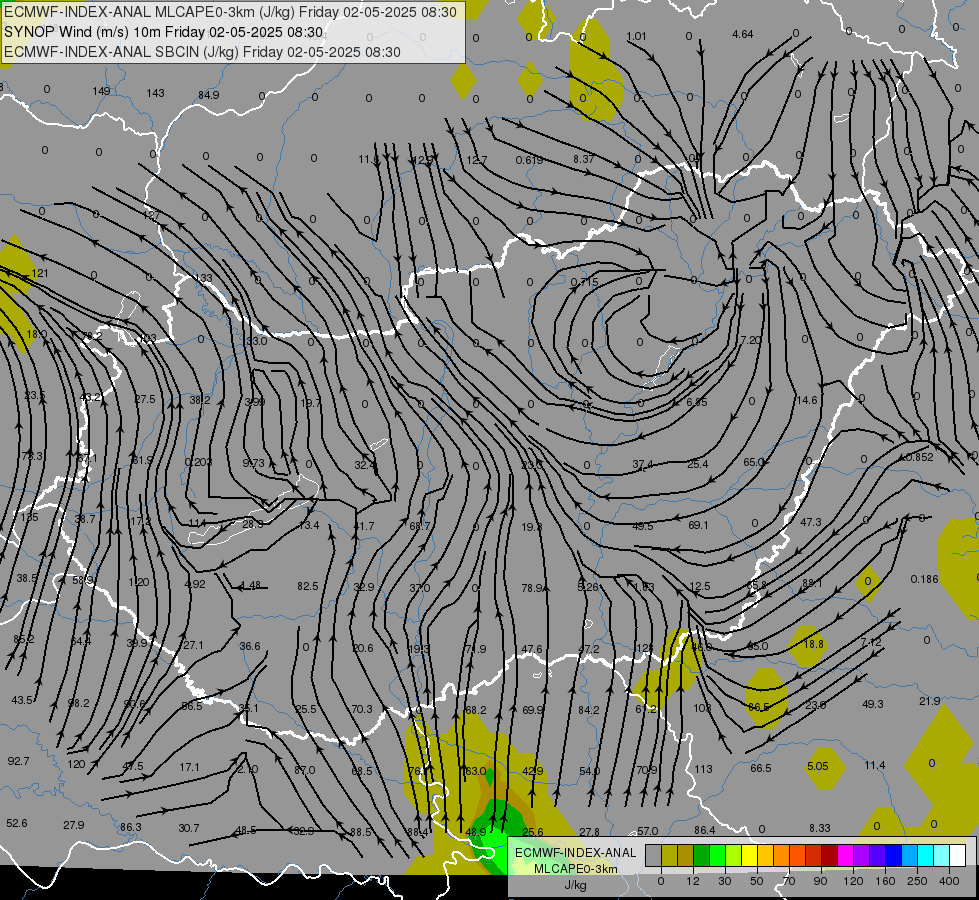Click map value 1.01
The width and height of the screenshot is (979, 900).
(x=636, y=36)
